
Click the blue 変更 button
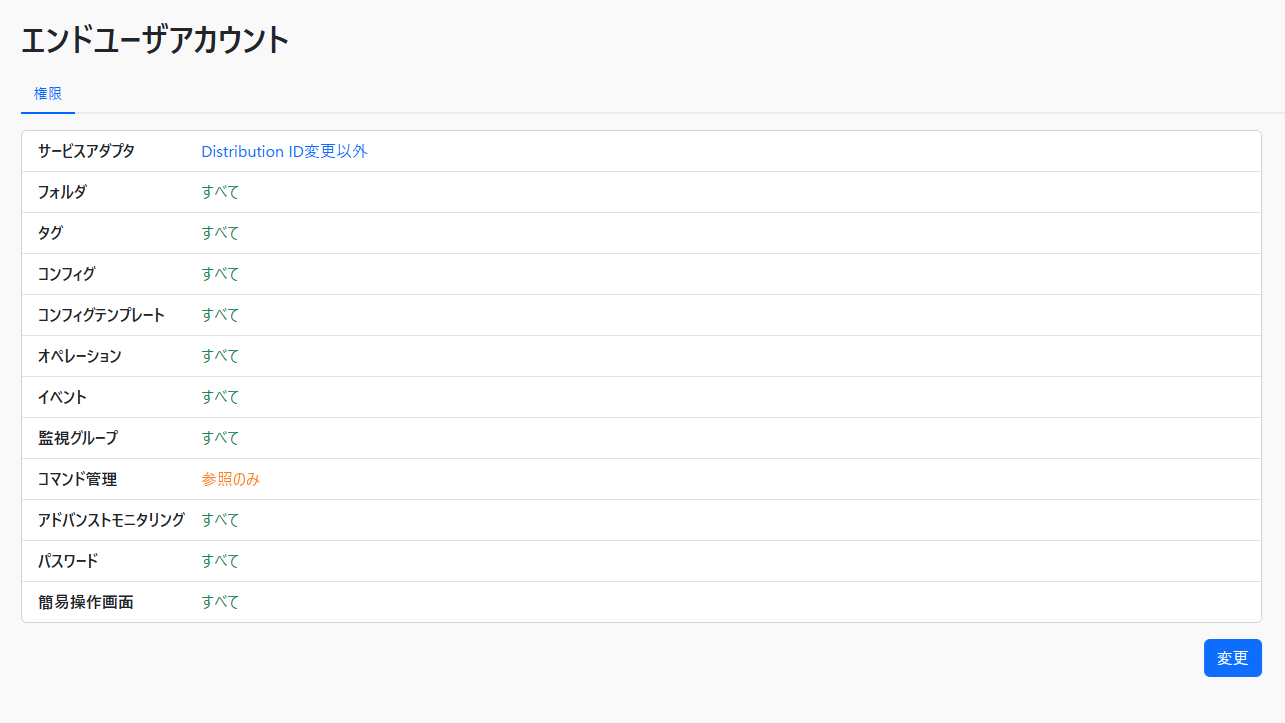pos(1232,658)
